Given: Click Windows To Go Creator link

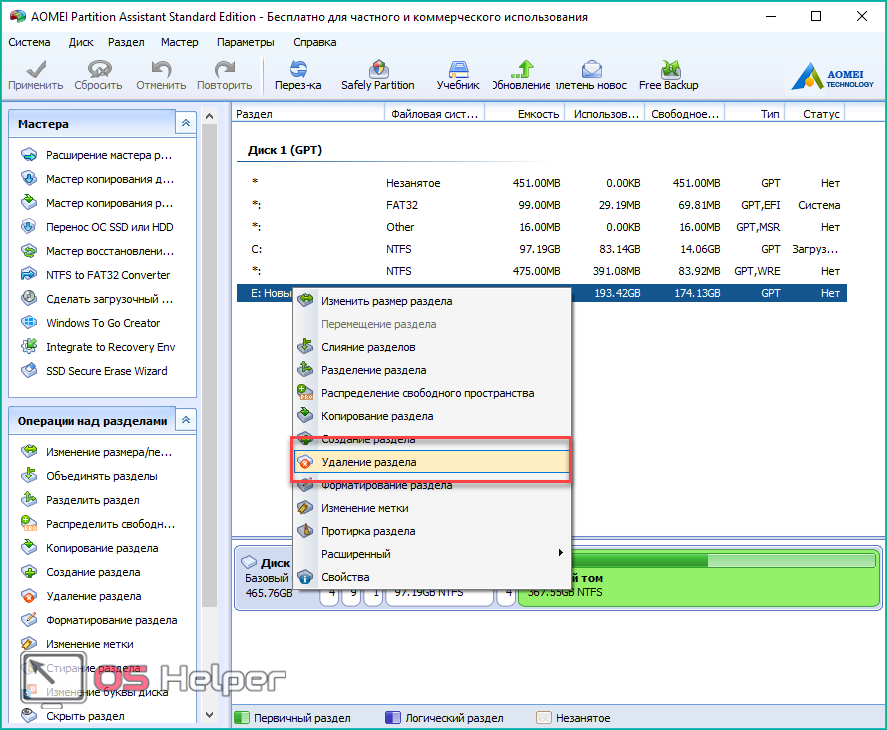Looking at the screenshot, I should [x=103, y=323].
